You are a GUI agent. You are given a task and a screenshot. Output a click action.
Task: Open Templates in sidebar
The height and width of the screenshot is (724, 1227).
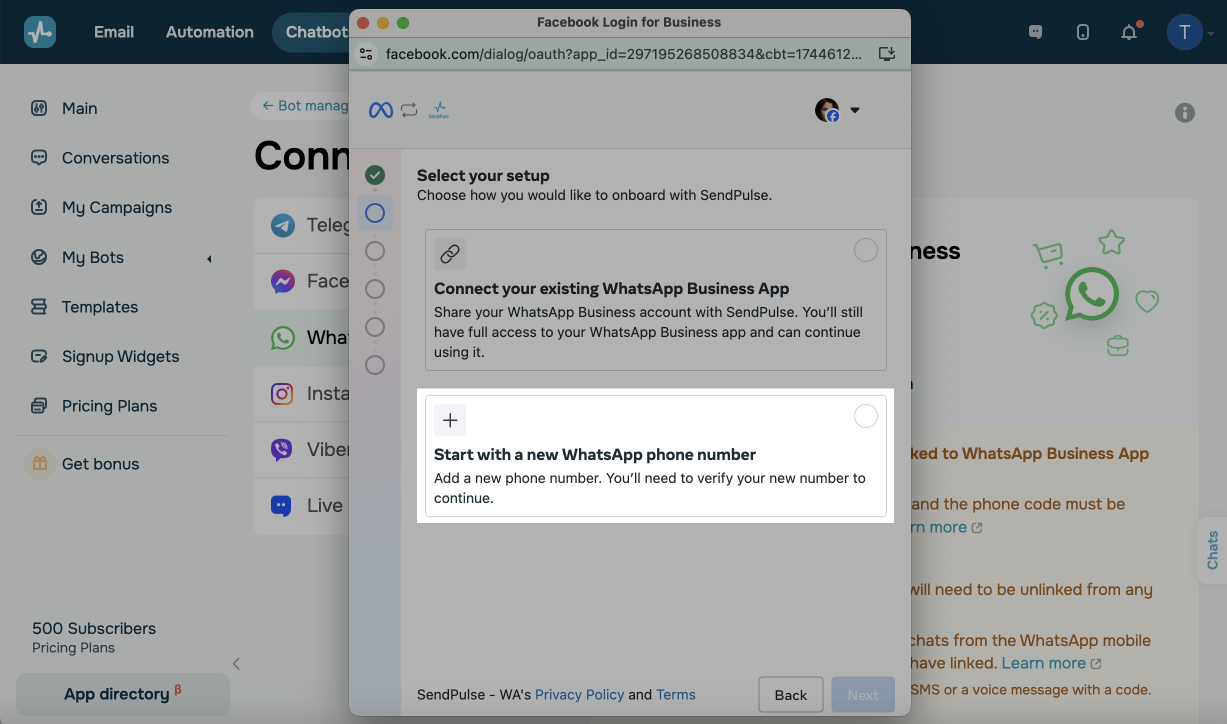[100, 307]
